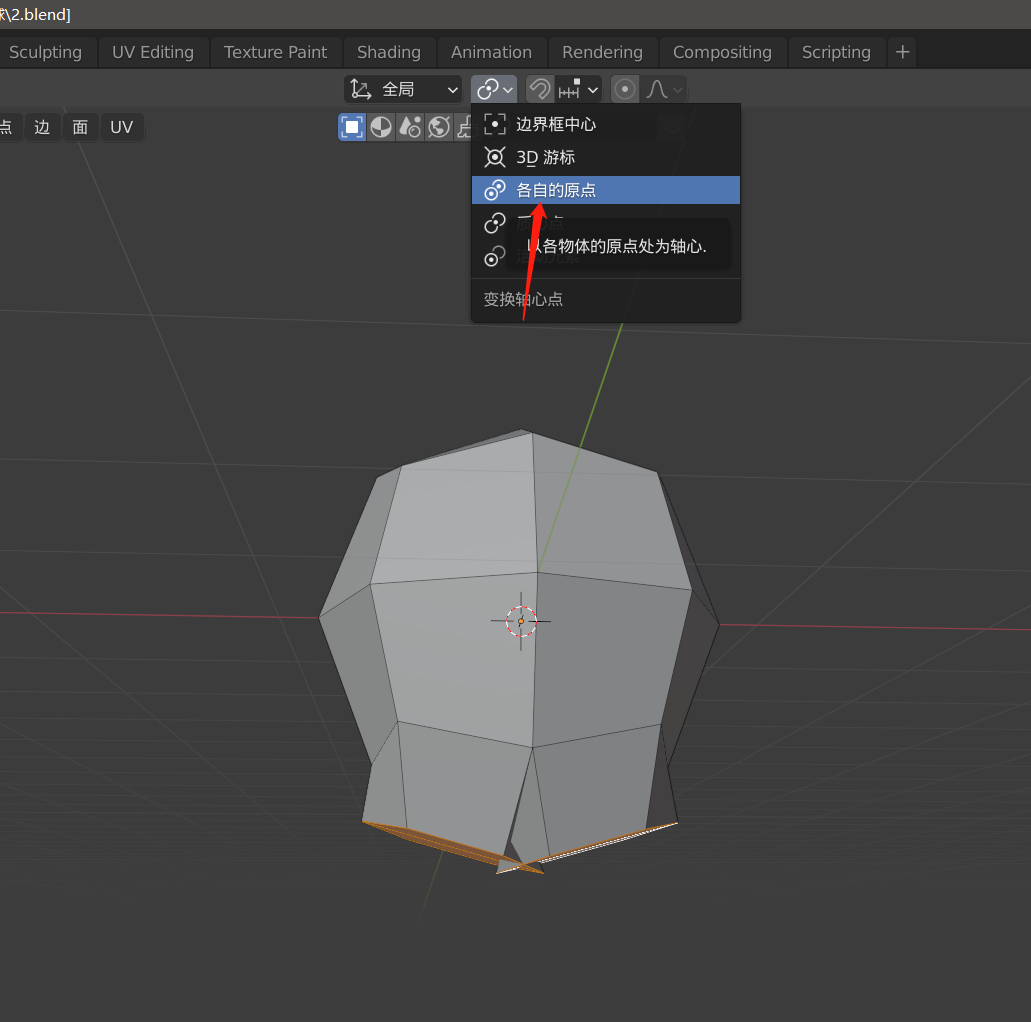The width and height of the screenshot is (1031, 1022).
Task: Open the 全局 transform orientation dropdown
Action: click(x=403, y=89)
